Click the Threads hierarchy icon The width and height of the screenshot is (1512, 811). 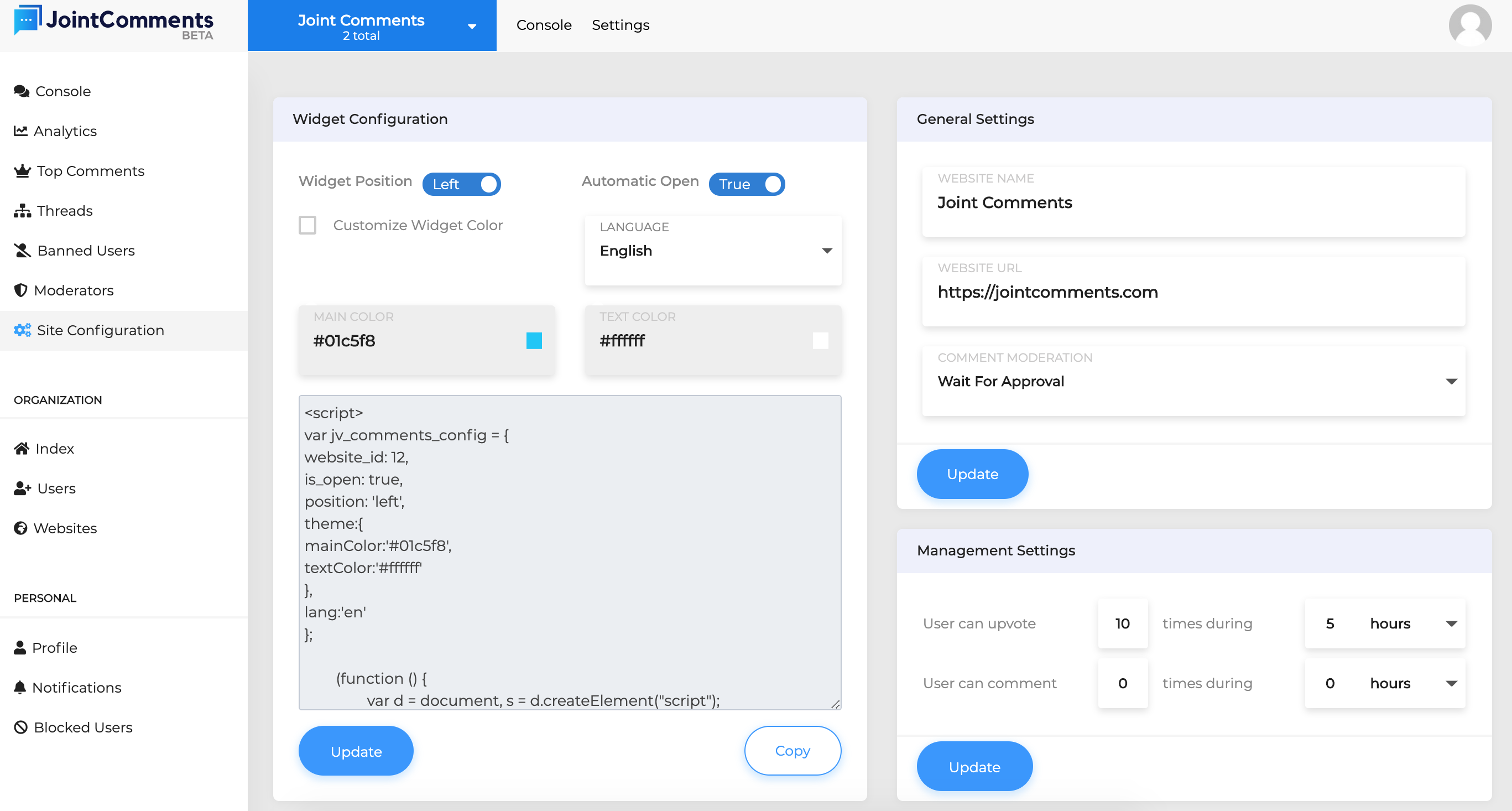tap(22, 211)
